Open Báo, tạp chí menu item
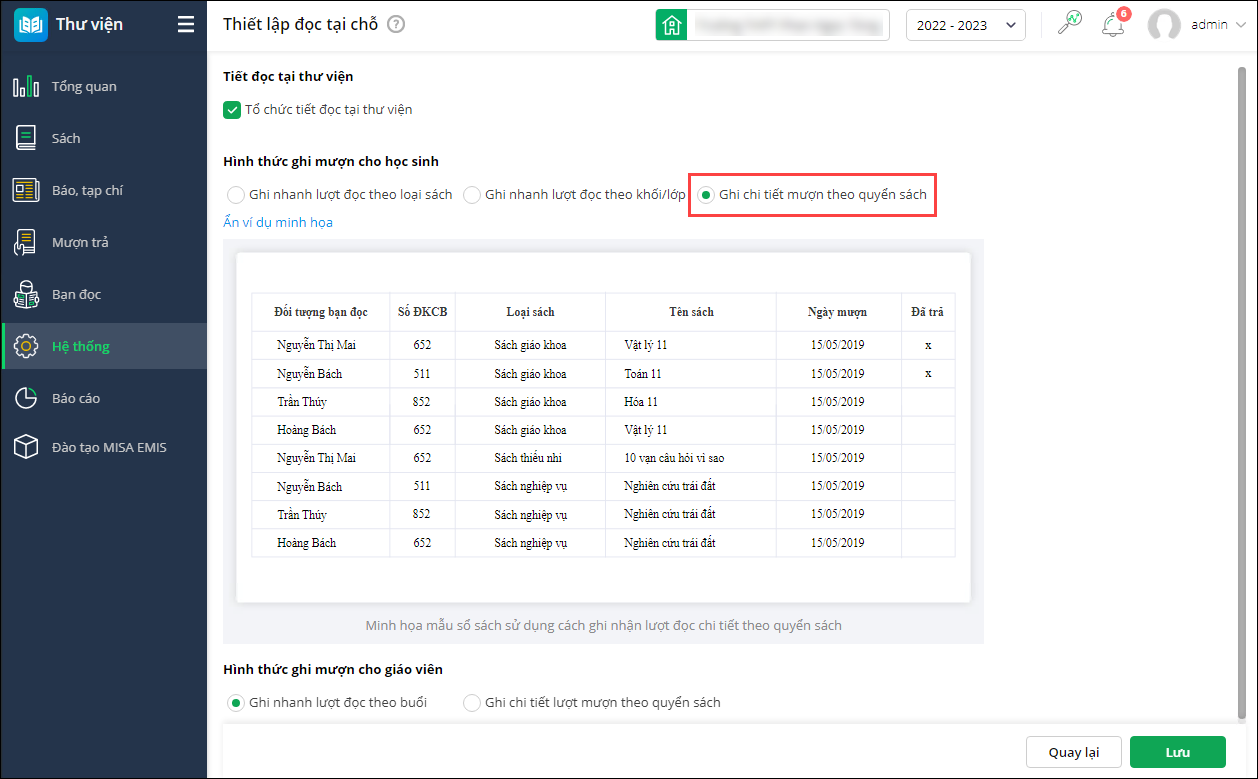1258x779 pixels. click(104, 190)
